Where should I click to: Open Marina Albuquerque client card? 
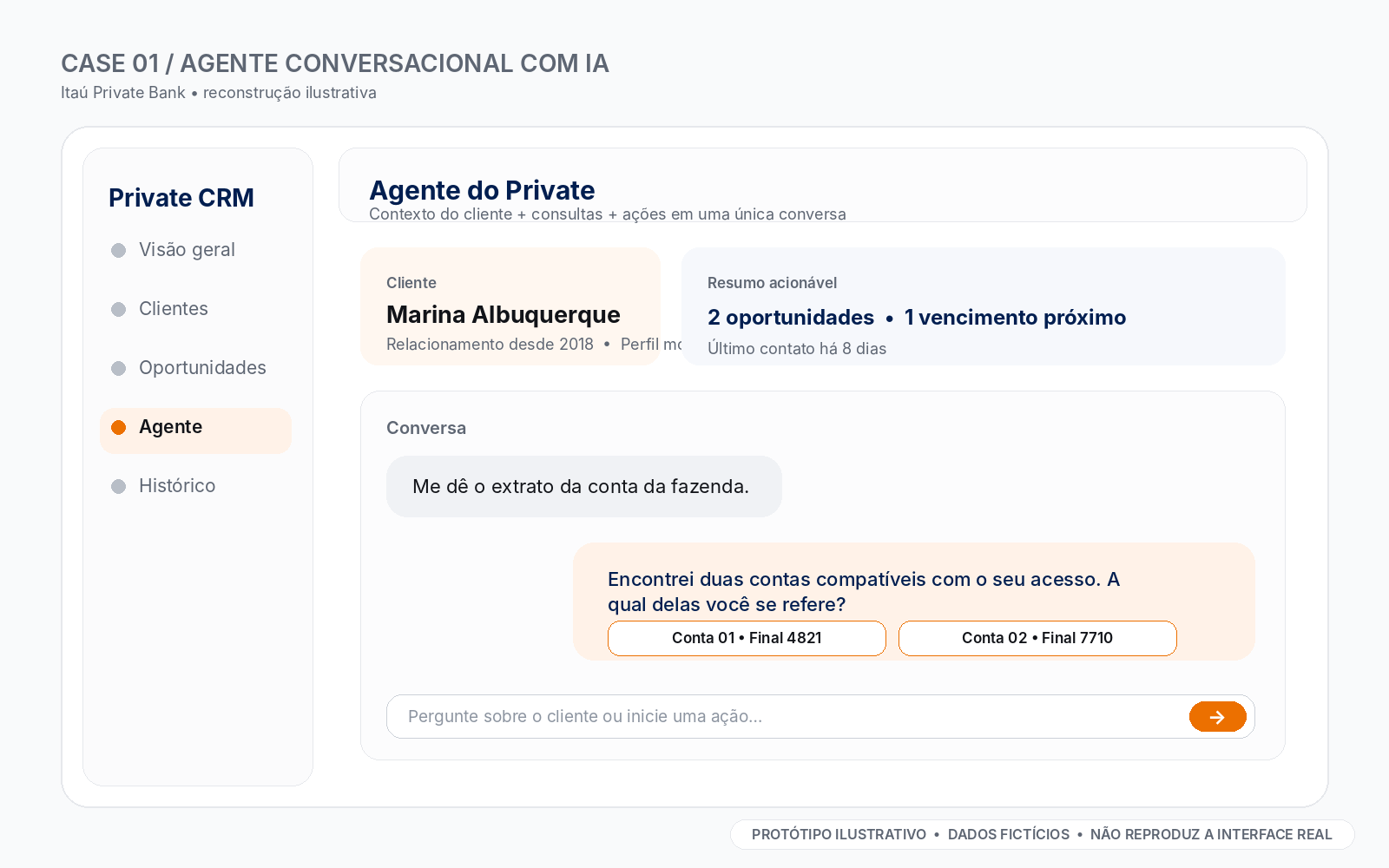[x=510, y=306]
